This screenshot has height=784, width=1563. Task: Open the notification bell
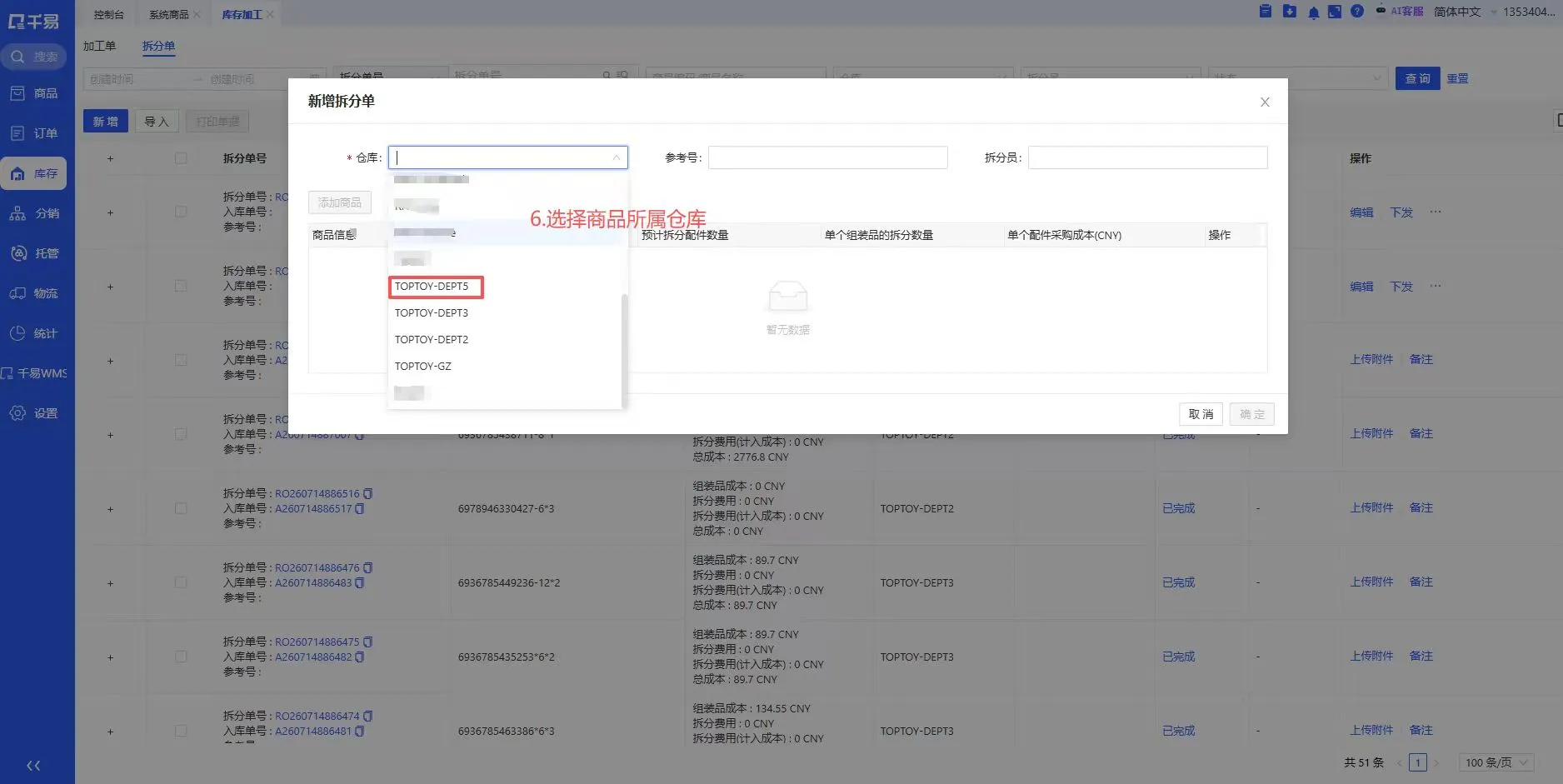tap(1314, 12)
